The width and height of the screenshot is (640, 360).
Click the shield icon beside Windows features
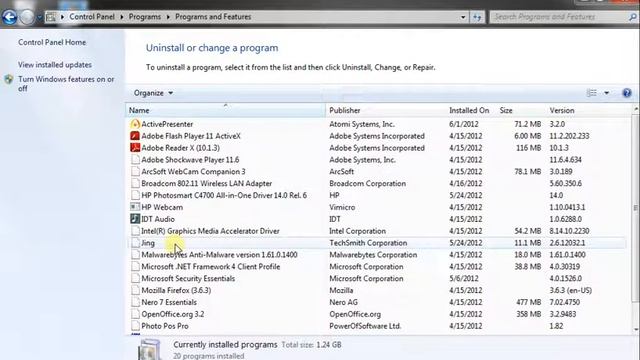tap(9, 79)
